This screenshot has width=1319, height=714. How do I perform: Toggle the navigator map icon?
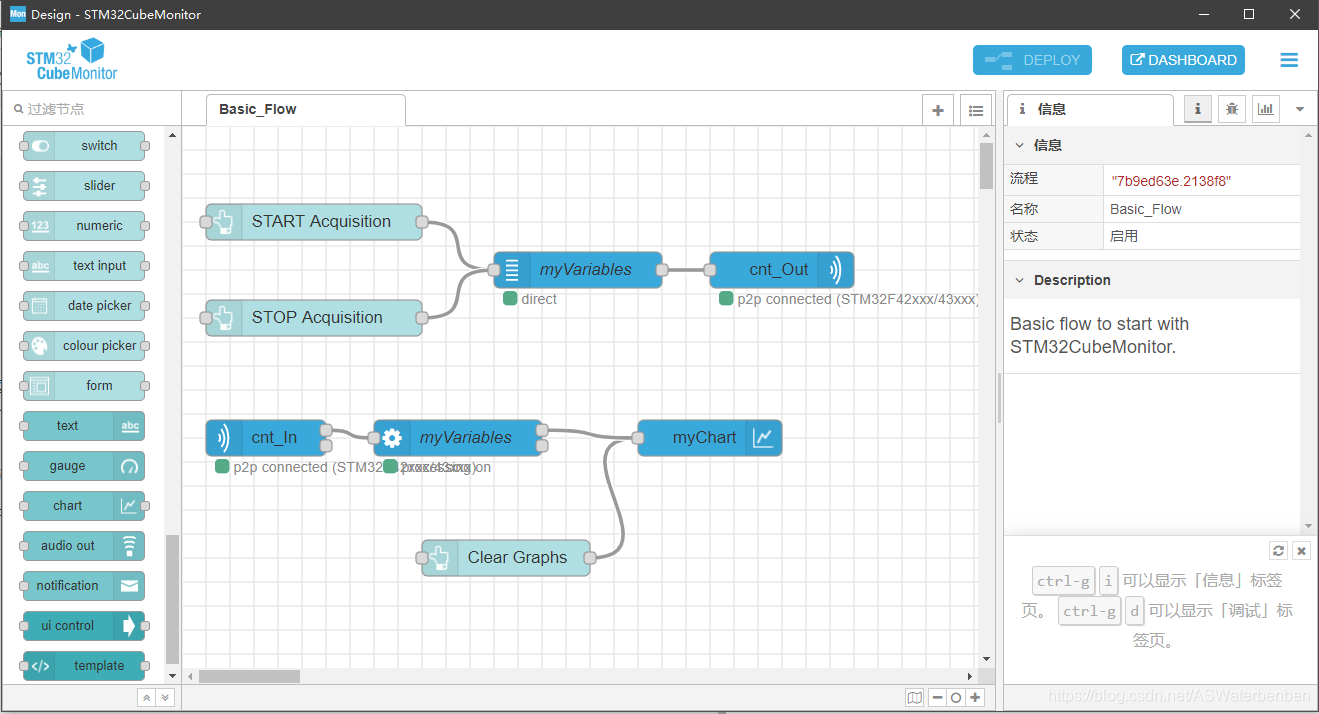(x=914, y=698)
